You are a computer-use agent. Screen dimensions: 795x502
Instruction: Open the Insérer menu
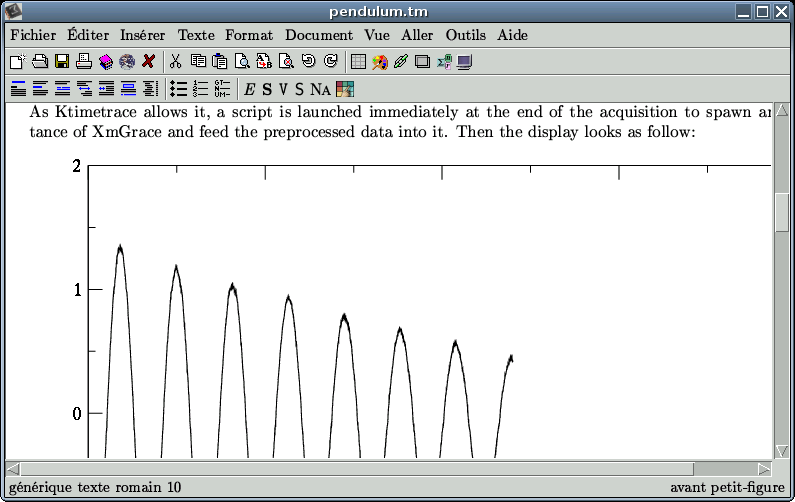[143, 35]
